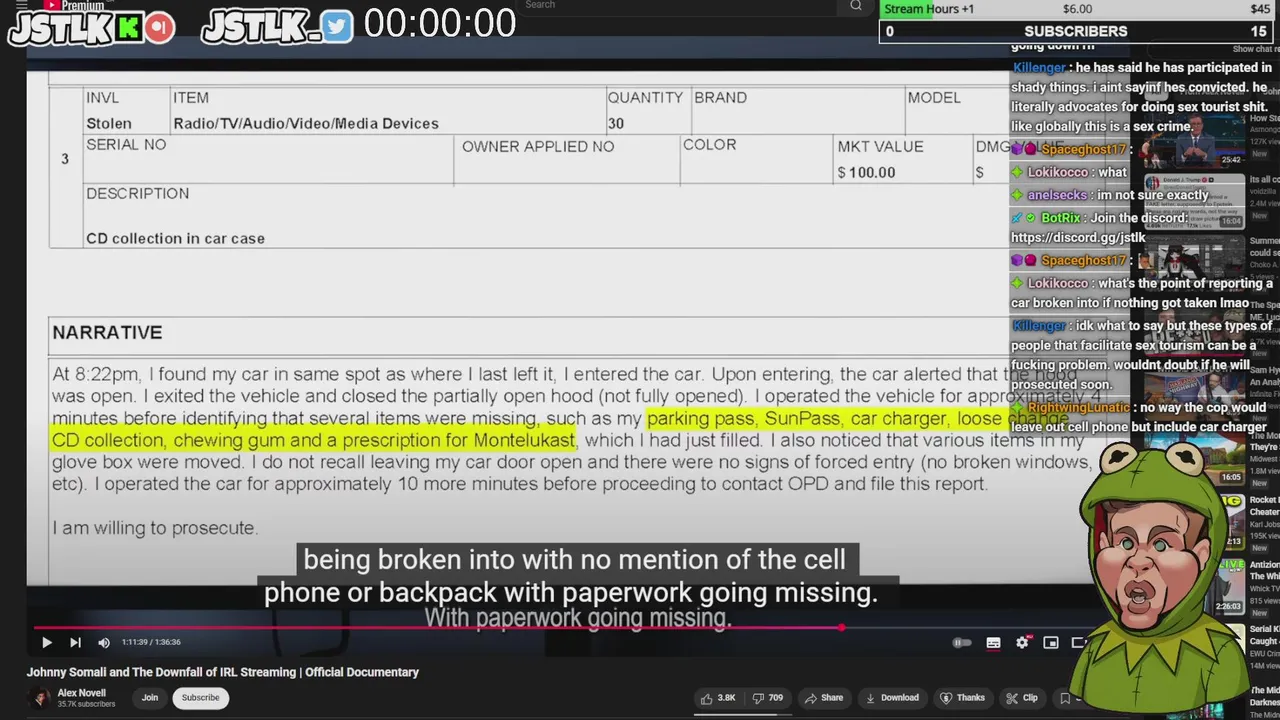Open the Alex Novell channel name link
Image resolution: width=1280 pixels, height=720 pixels.
click(x=81, y=693)
